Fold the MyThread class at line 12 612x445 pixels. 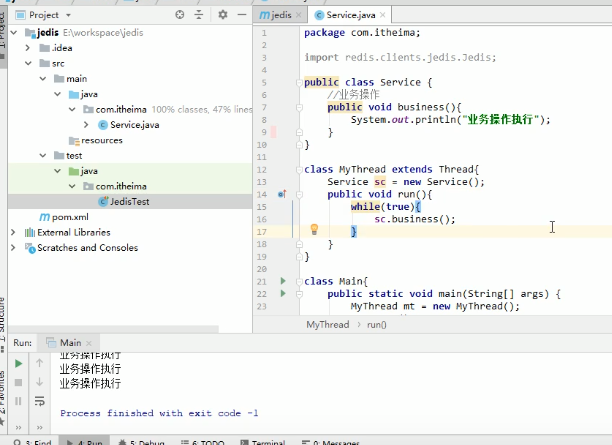299,169
